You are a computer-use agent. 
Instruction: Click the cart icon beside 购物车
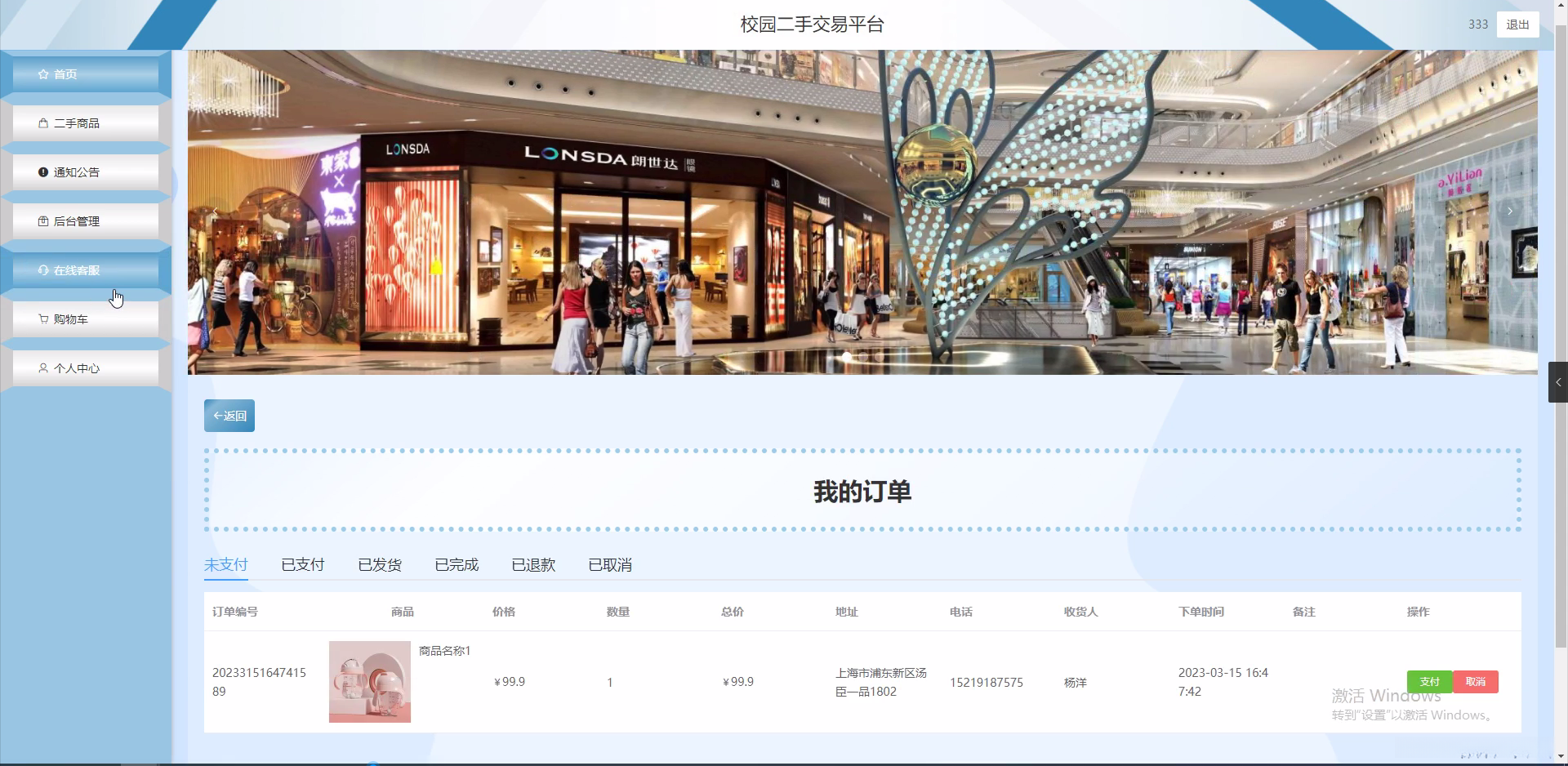[43, 319]
